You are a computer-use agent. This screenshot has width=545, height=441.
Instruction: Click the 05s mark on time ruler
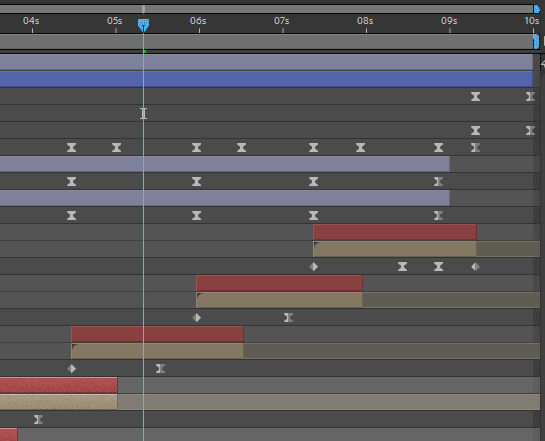115,21
